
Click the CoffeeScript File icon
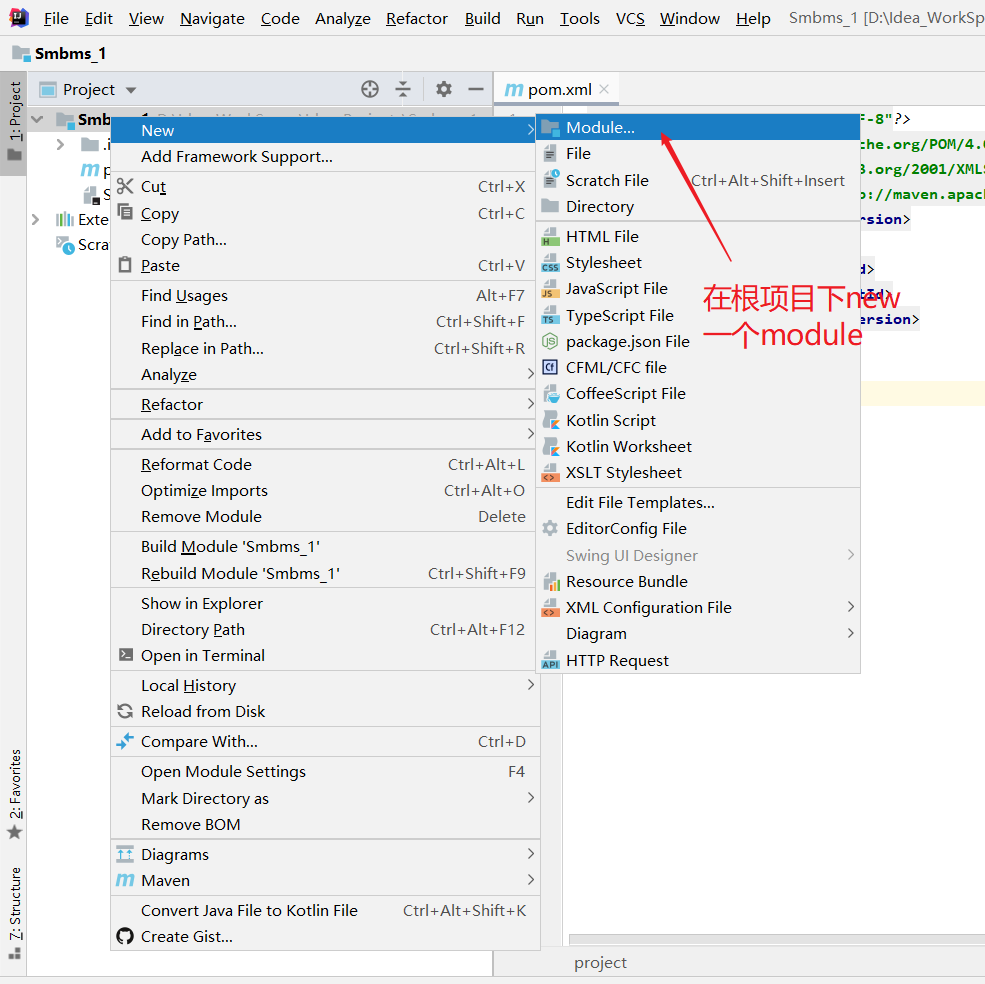point(551,394)
